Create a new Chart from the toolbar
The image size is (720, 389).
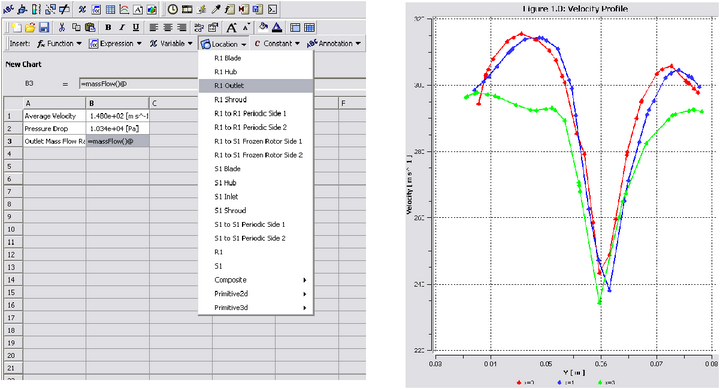click(x=124, y=9)
